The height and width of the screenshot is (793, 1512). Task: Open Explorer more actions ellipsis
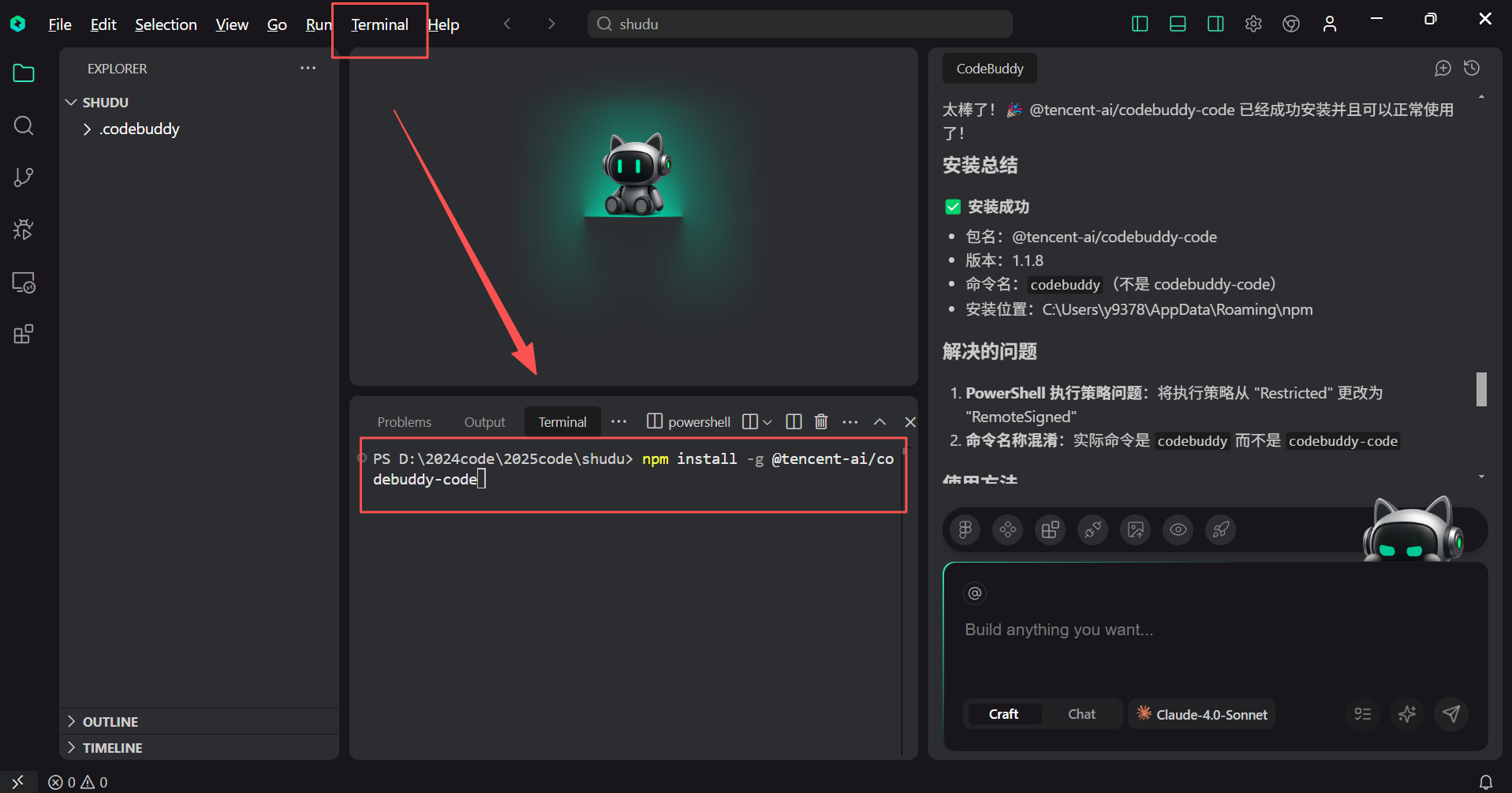coord(308,69)
